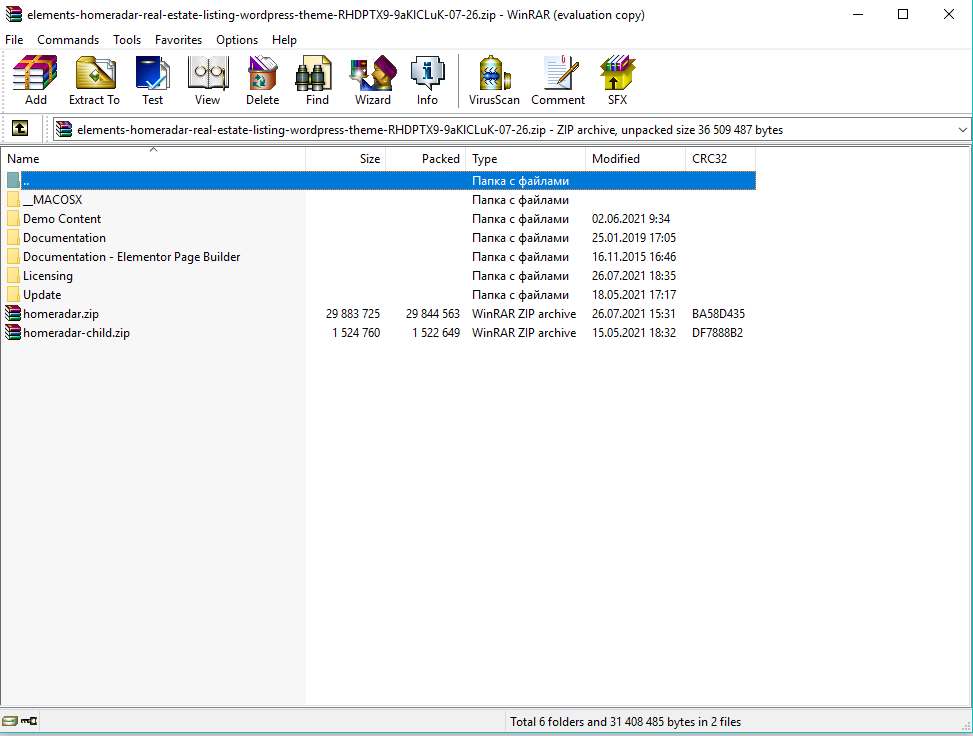Click the SFX toolbar icon
This screenshot has height=736, width=973.
click(x=617, y=80)
